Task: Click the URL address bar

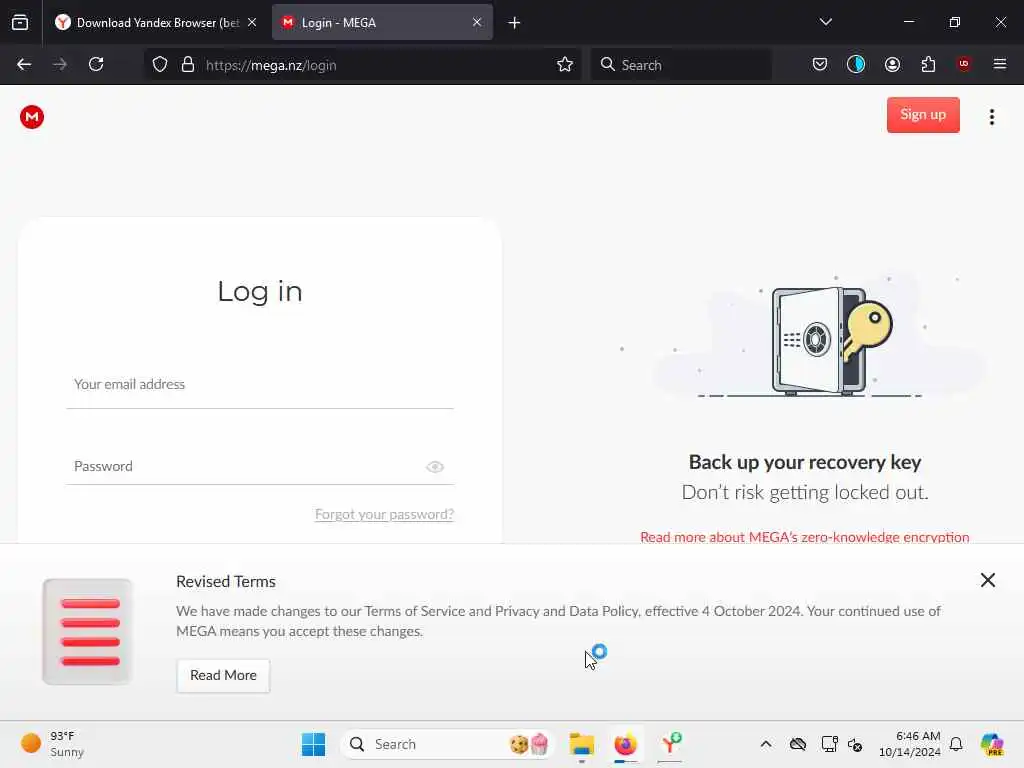Action: (x=362, y=65)
